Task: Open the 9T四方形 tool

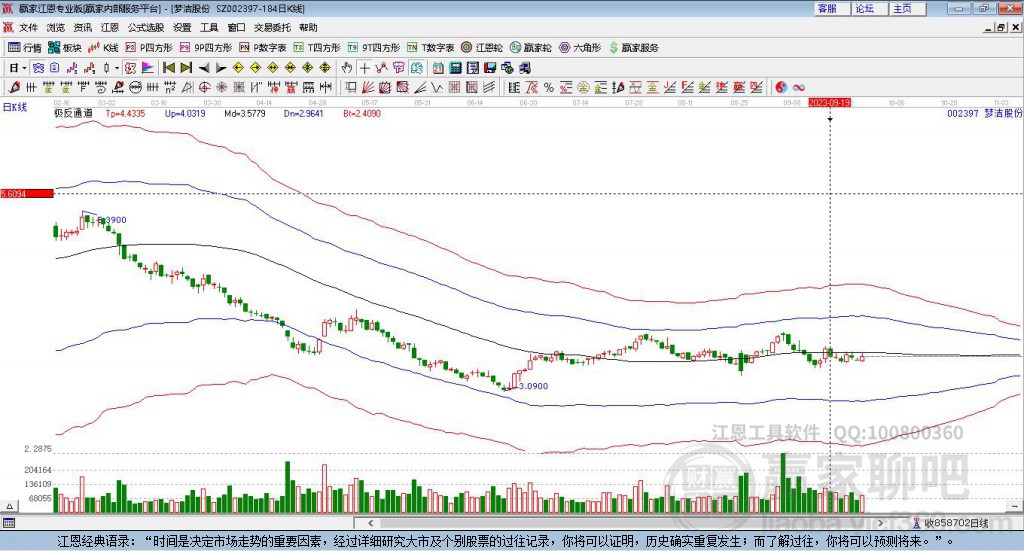Action: pyautogui.click(x=374, y=48)
